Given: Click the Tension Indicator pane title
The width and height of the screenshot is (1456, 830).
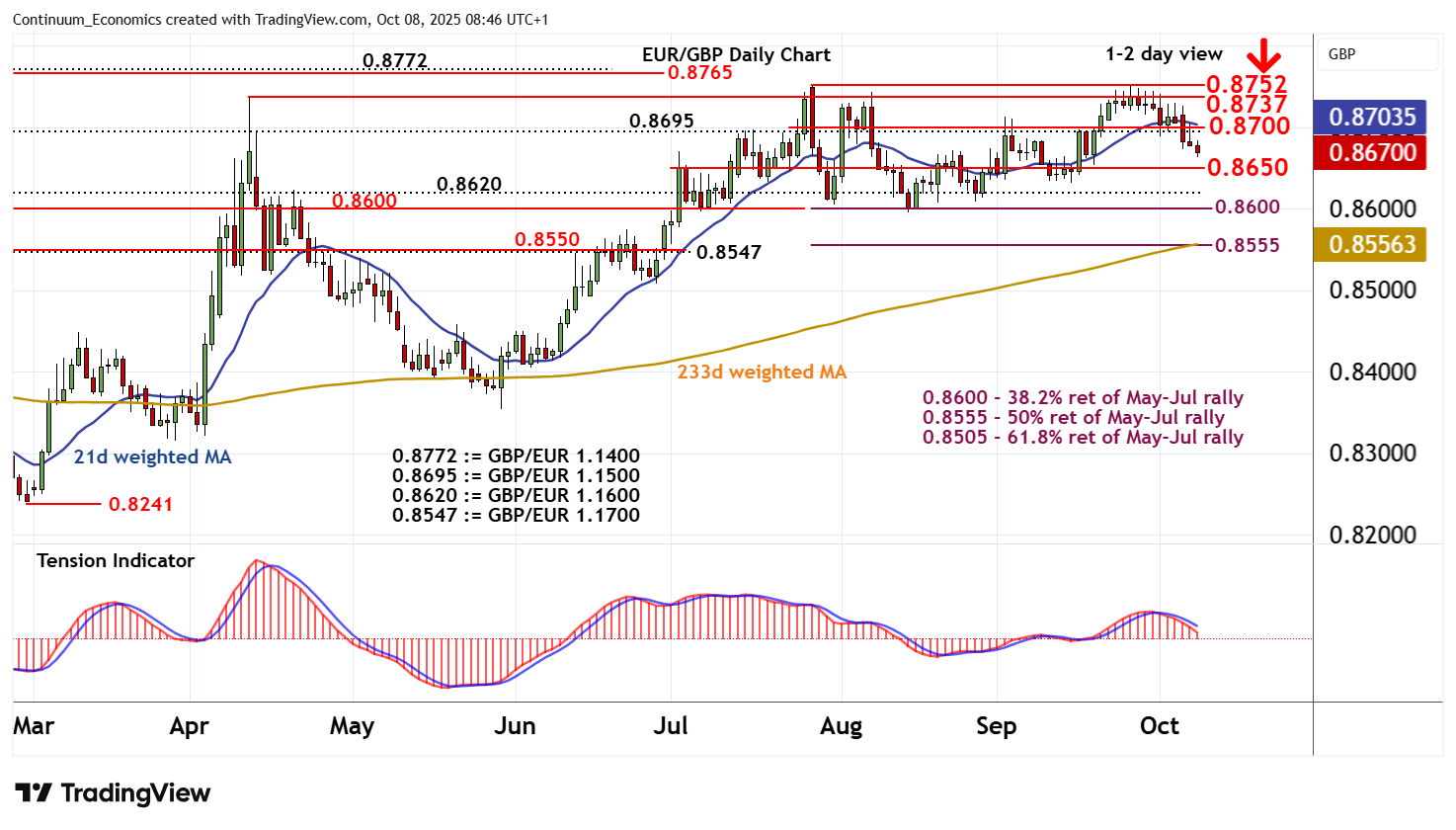Looking at the screenshot, I should [116, 560].
